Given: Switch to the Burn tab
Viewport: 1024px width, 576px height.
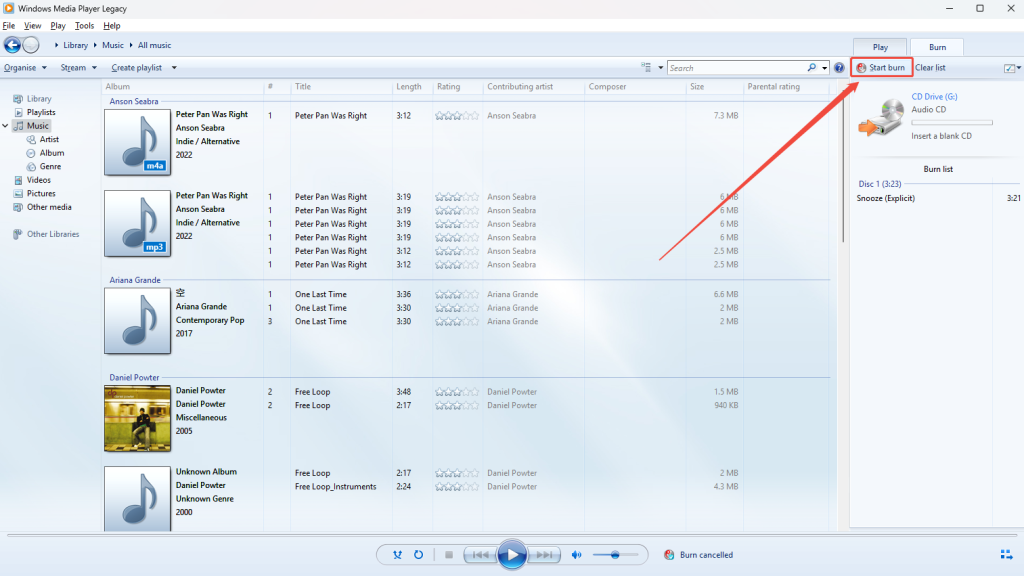Looking at the screenshot, I should pos(937,46).
